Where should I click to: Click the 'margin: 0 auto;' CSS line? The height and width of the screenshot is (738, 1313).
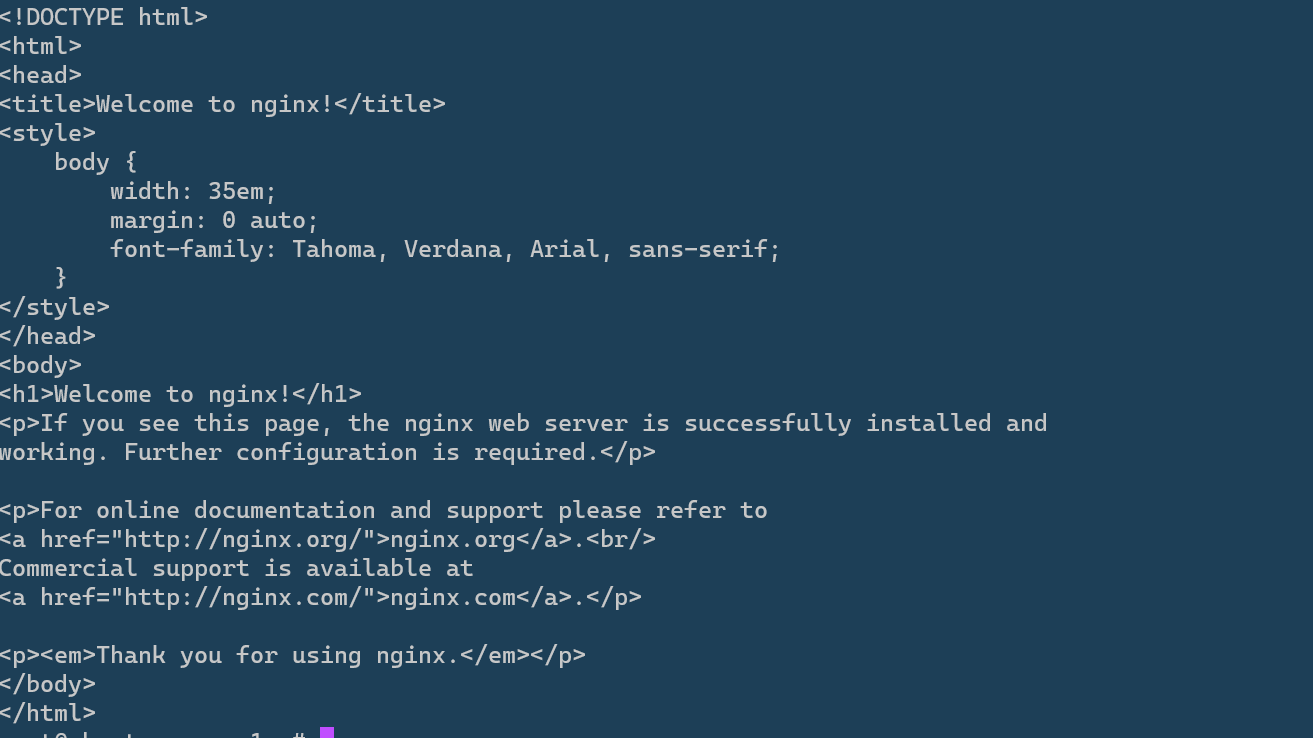[x=214, y=220]
